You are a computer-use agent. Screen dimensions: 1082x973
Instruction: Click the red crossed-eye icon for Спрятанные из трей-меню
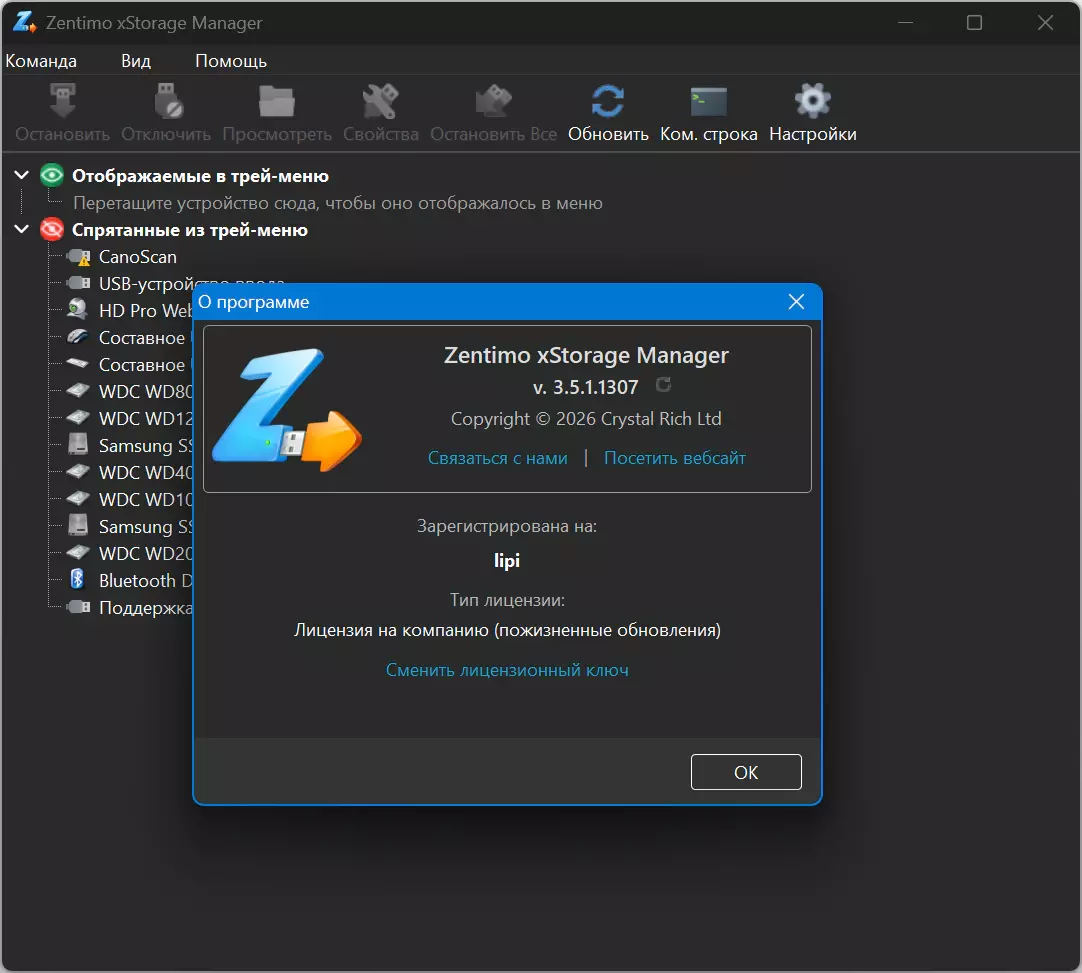[x=52, y=229]
